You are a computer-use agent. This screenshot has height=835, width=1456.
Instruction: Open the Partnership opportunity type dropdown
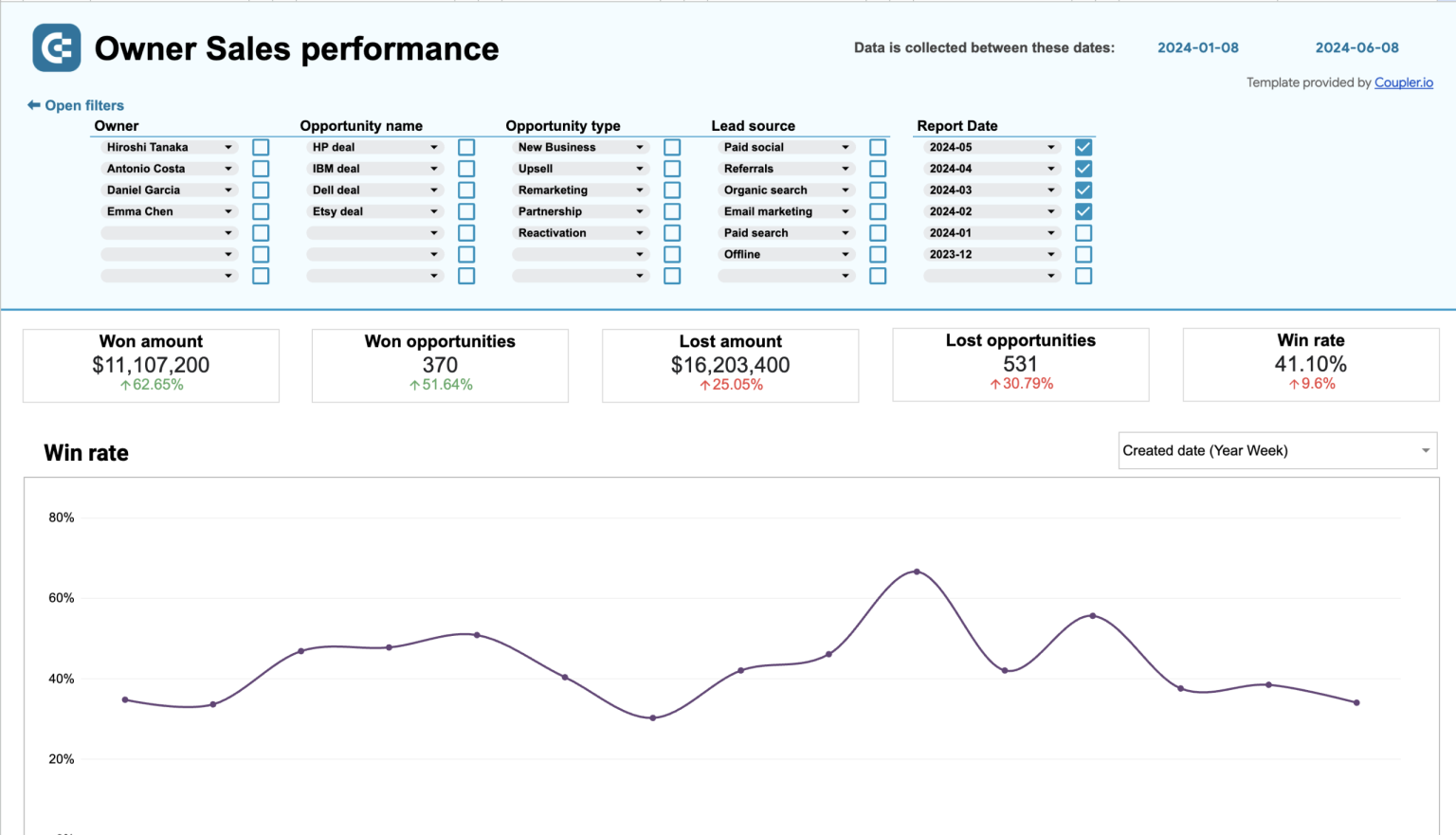coord(640,210)
